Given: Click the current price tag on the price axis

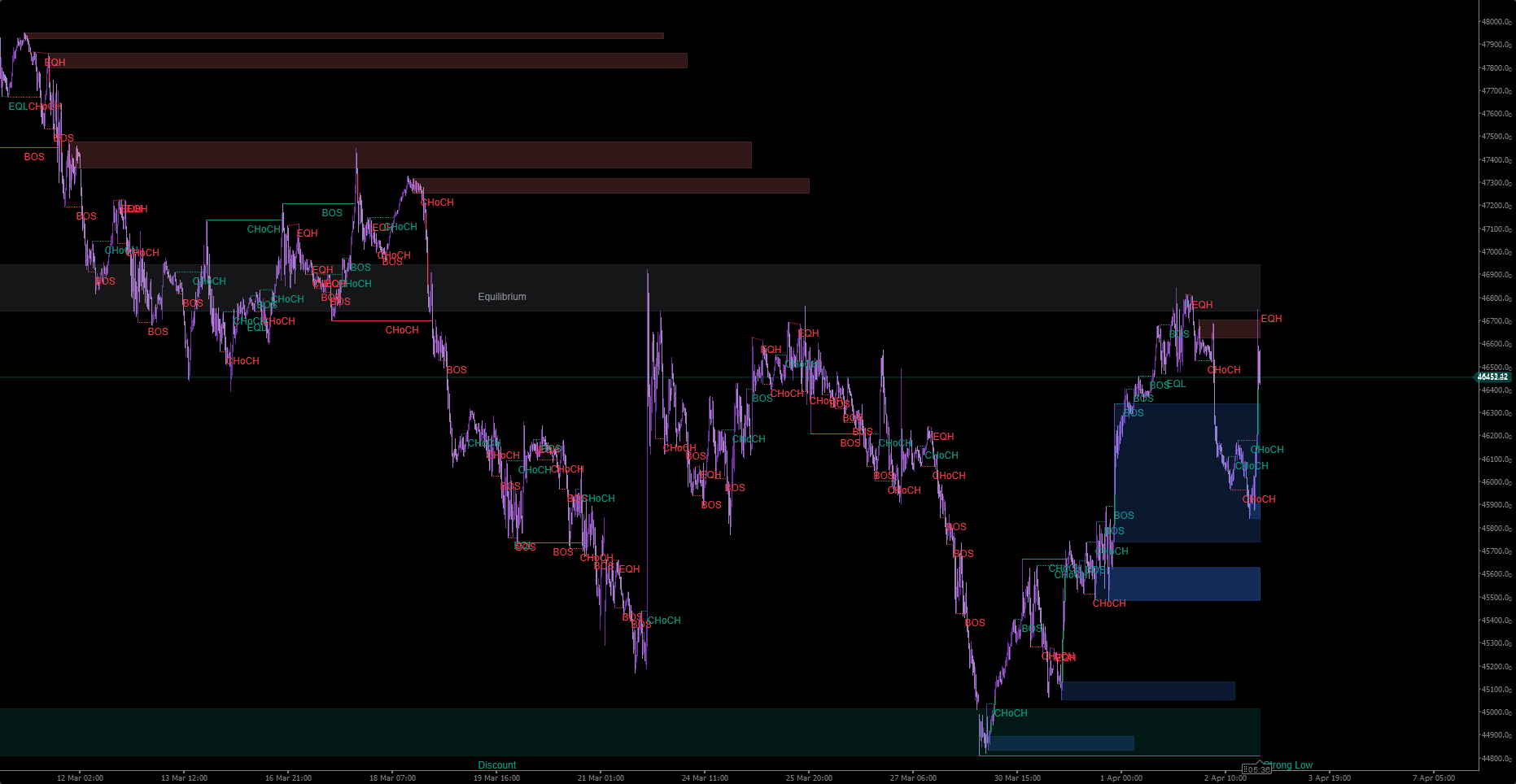Looking at the screenshot, I should click(1492, 377).
